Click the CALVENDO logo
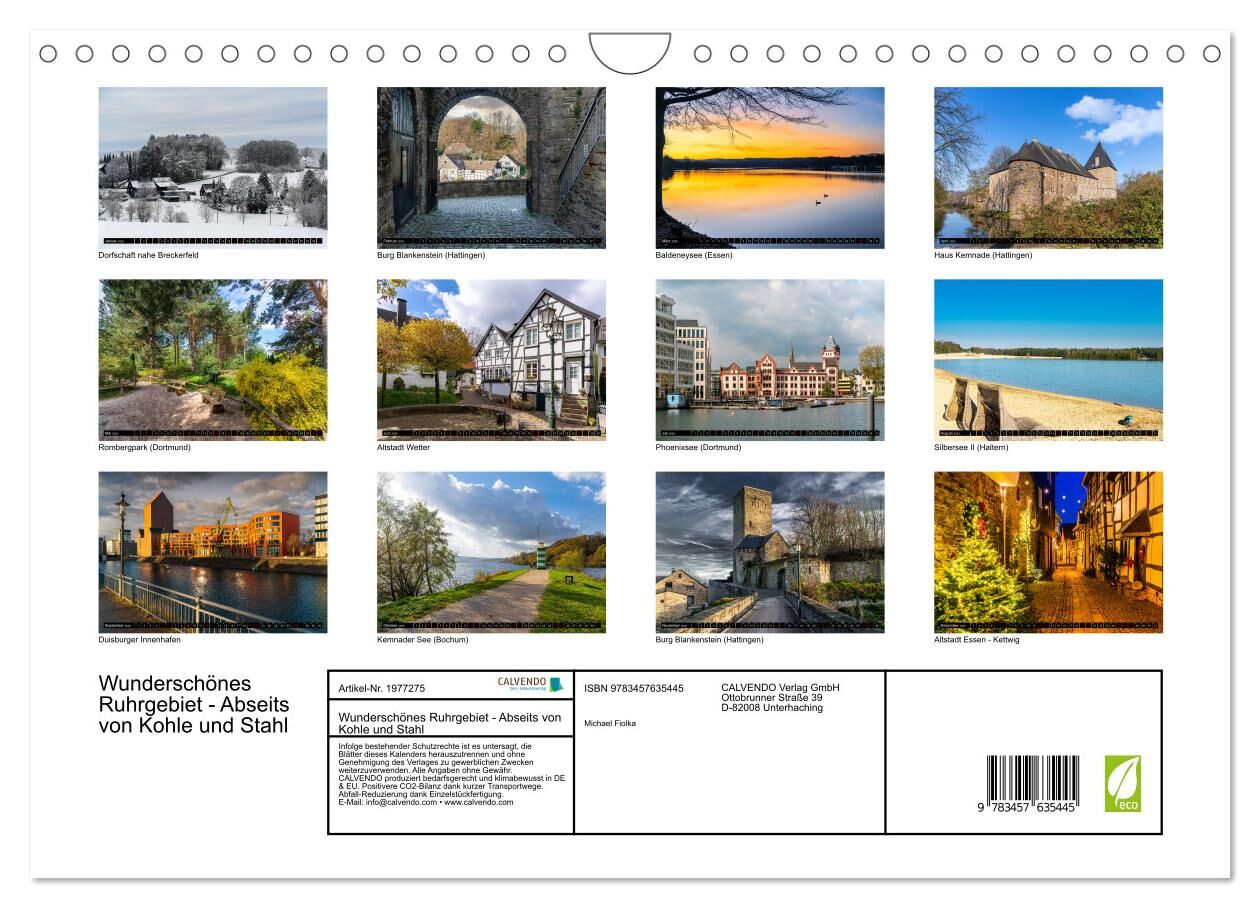Screen dimensions: 1260x908 tap(530, 685)
